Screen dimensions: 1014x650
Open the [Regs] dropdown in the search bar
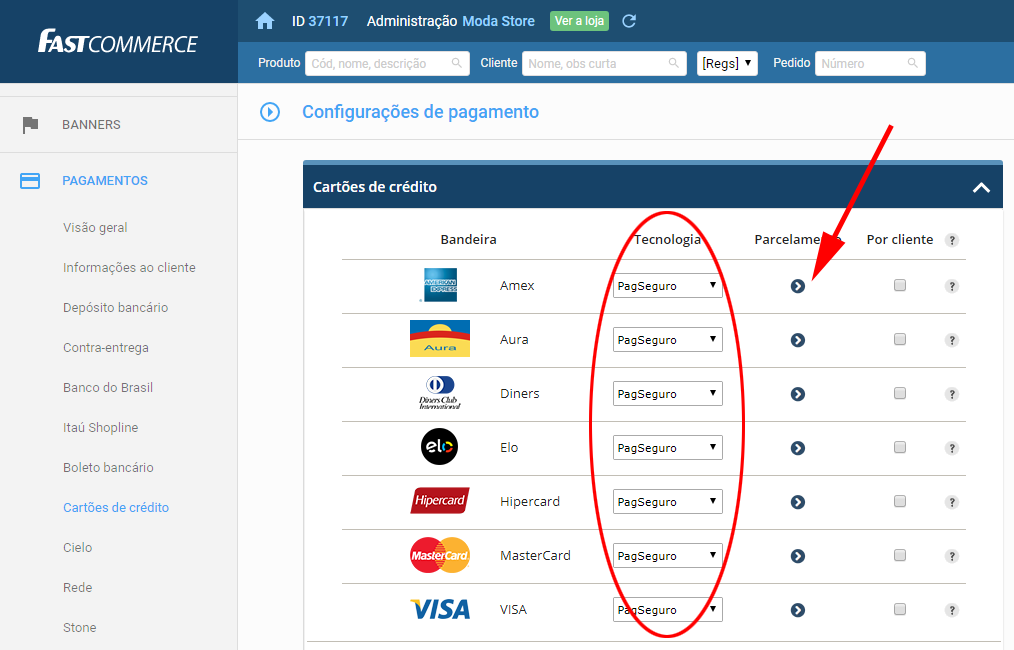click(727, 63)
